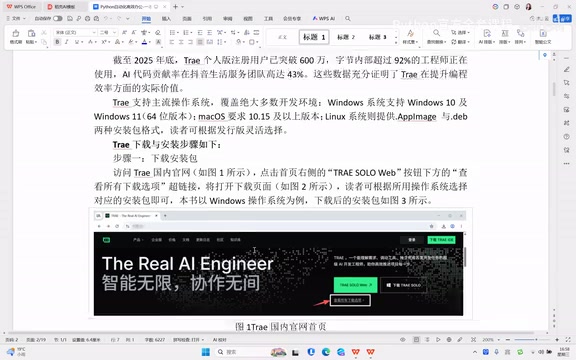This screenshot has height=360, width=576.
Task: Click the blue Share button
Action: click(562, 18)
